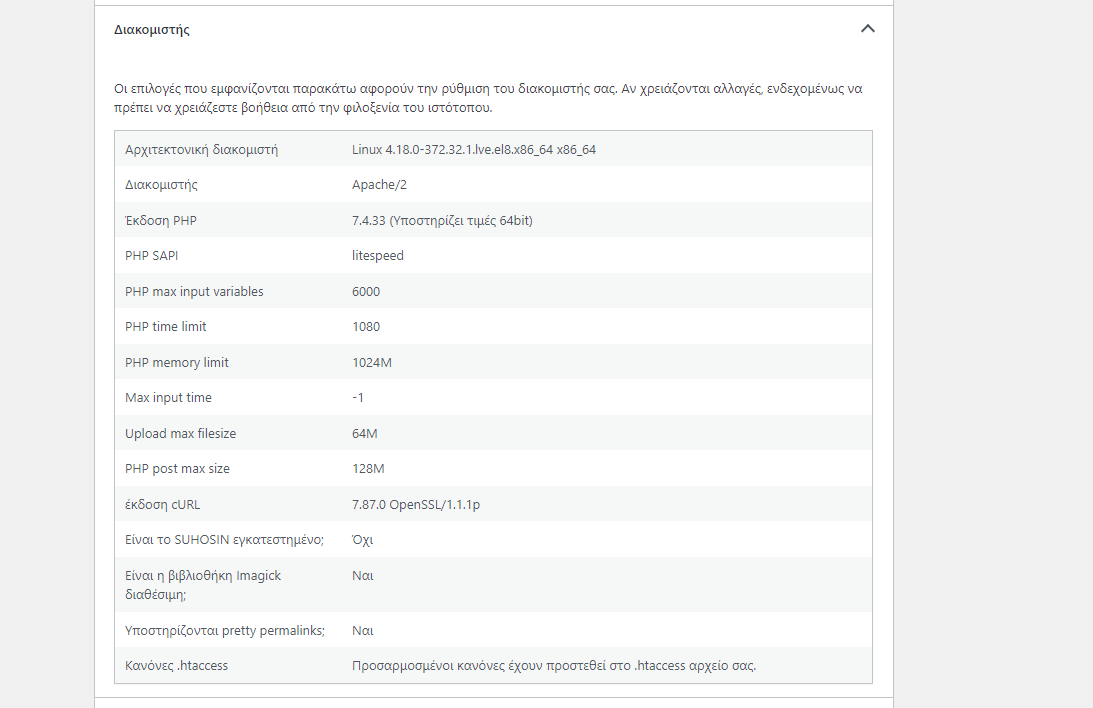Select the 7.87.0 OpenSSL/1.1.1p value
Viewport: 1093px width, 708px height.
416,504
